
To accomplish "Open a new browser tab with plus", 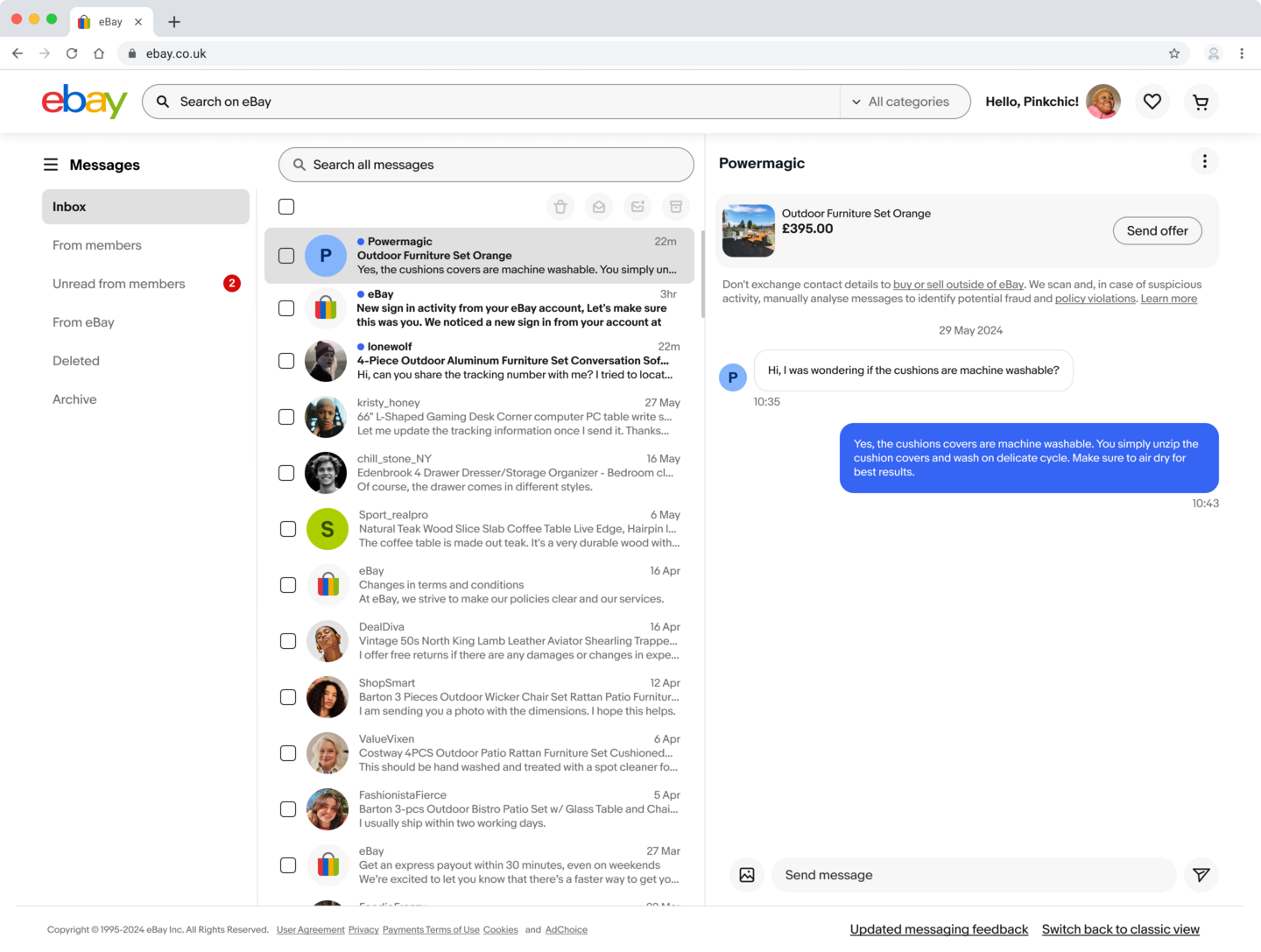I will (x=174, y=22).
